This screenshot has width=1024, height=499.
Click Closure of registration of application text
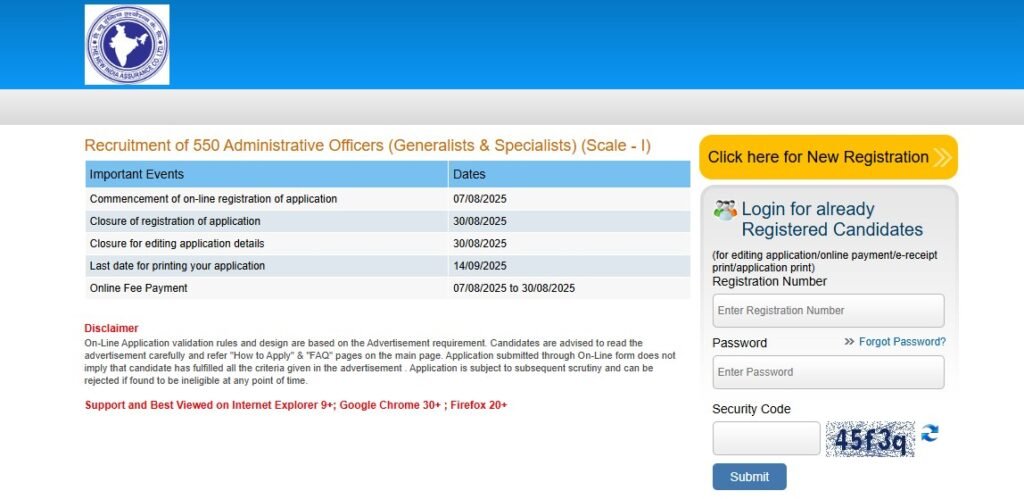pyautogui.click(x=175, y=221)
